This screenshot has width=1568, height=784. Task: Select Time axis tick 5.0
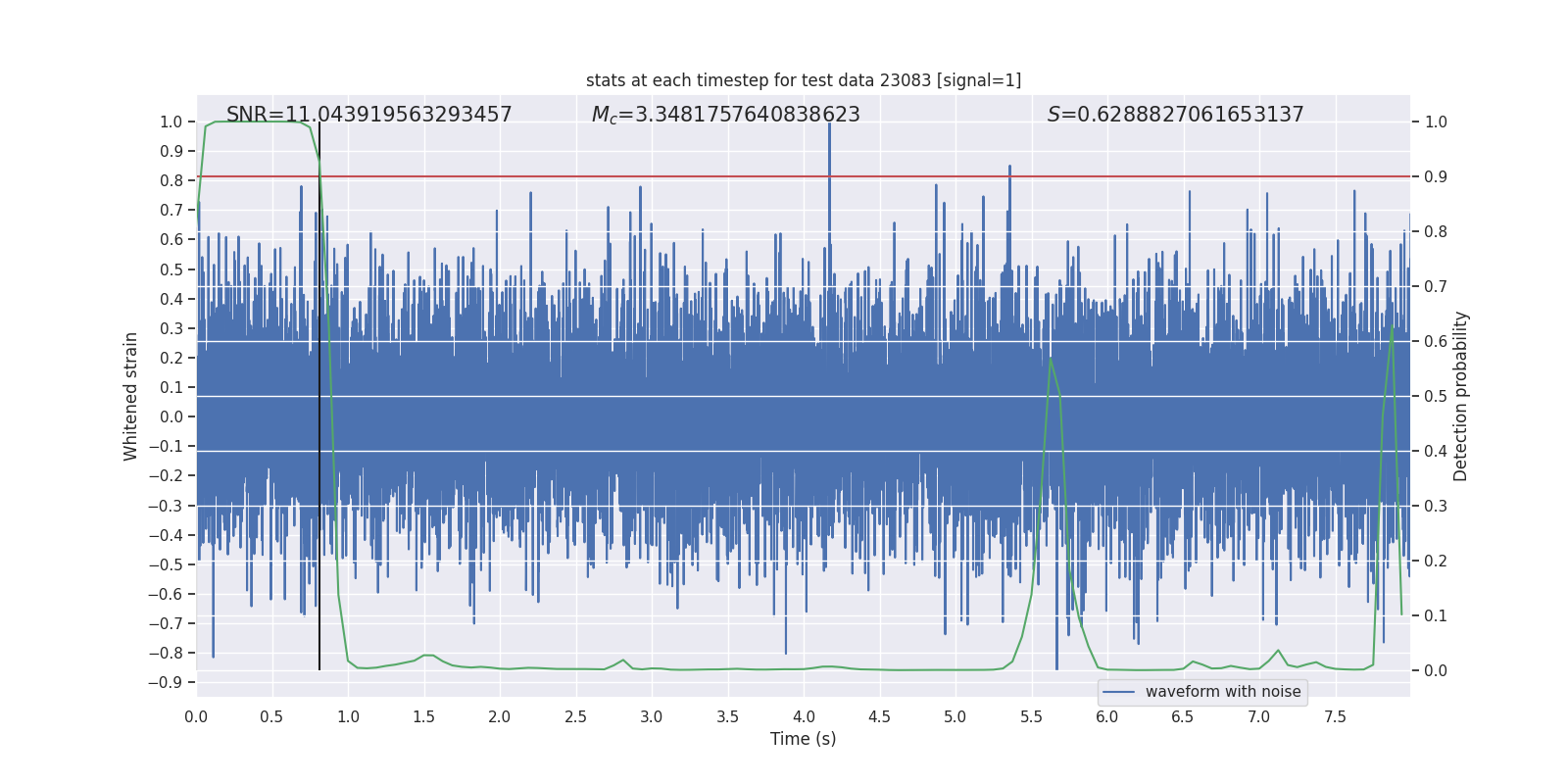tap(955, 716)
